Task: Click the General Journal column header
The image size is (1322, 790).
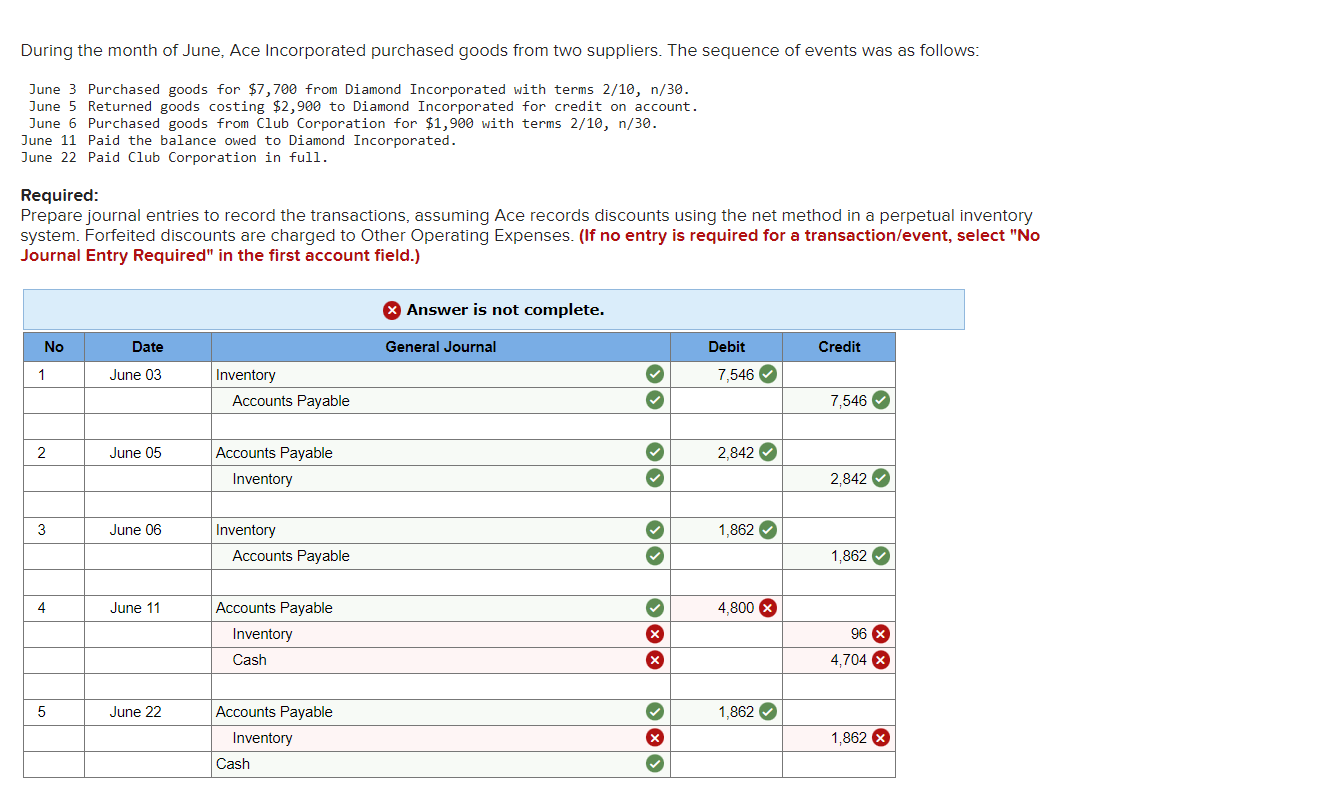Action: point(440,347)
